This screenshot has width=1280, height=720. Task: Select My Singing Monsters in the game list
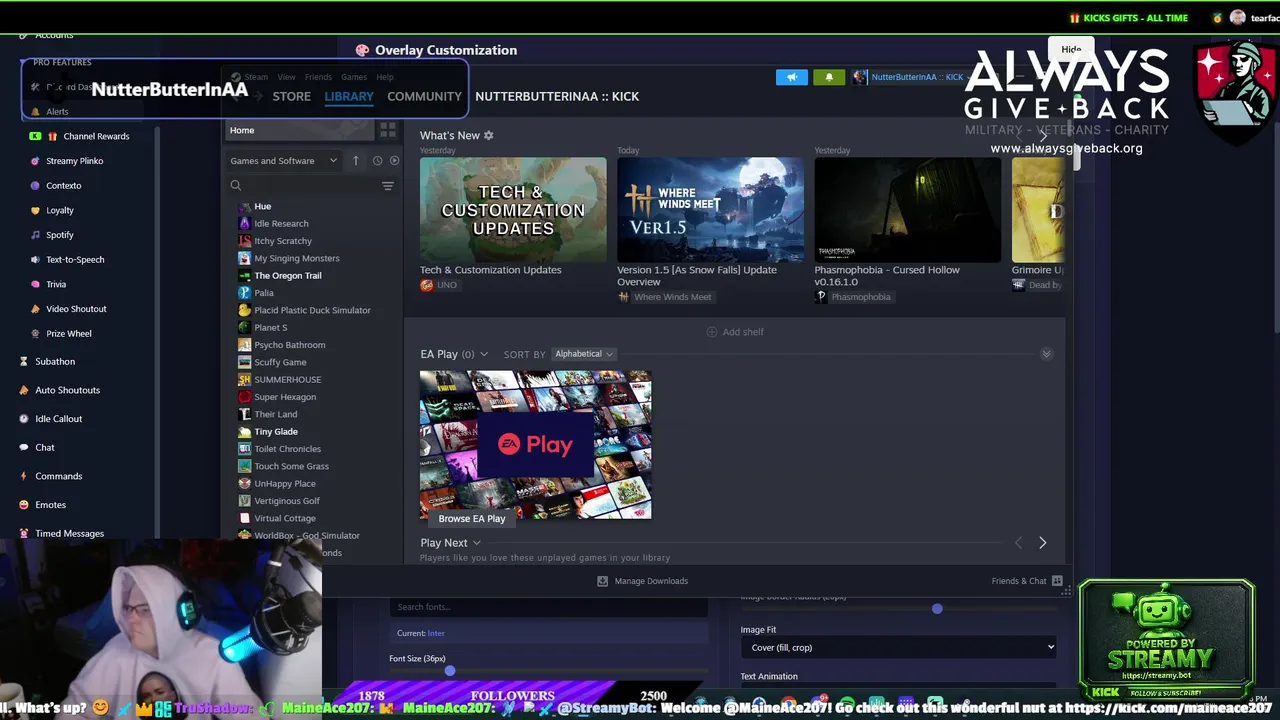(296, 258)
